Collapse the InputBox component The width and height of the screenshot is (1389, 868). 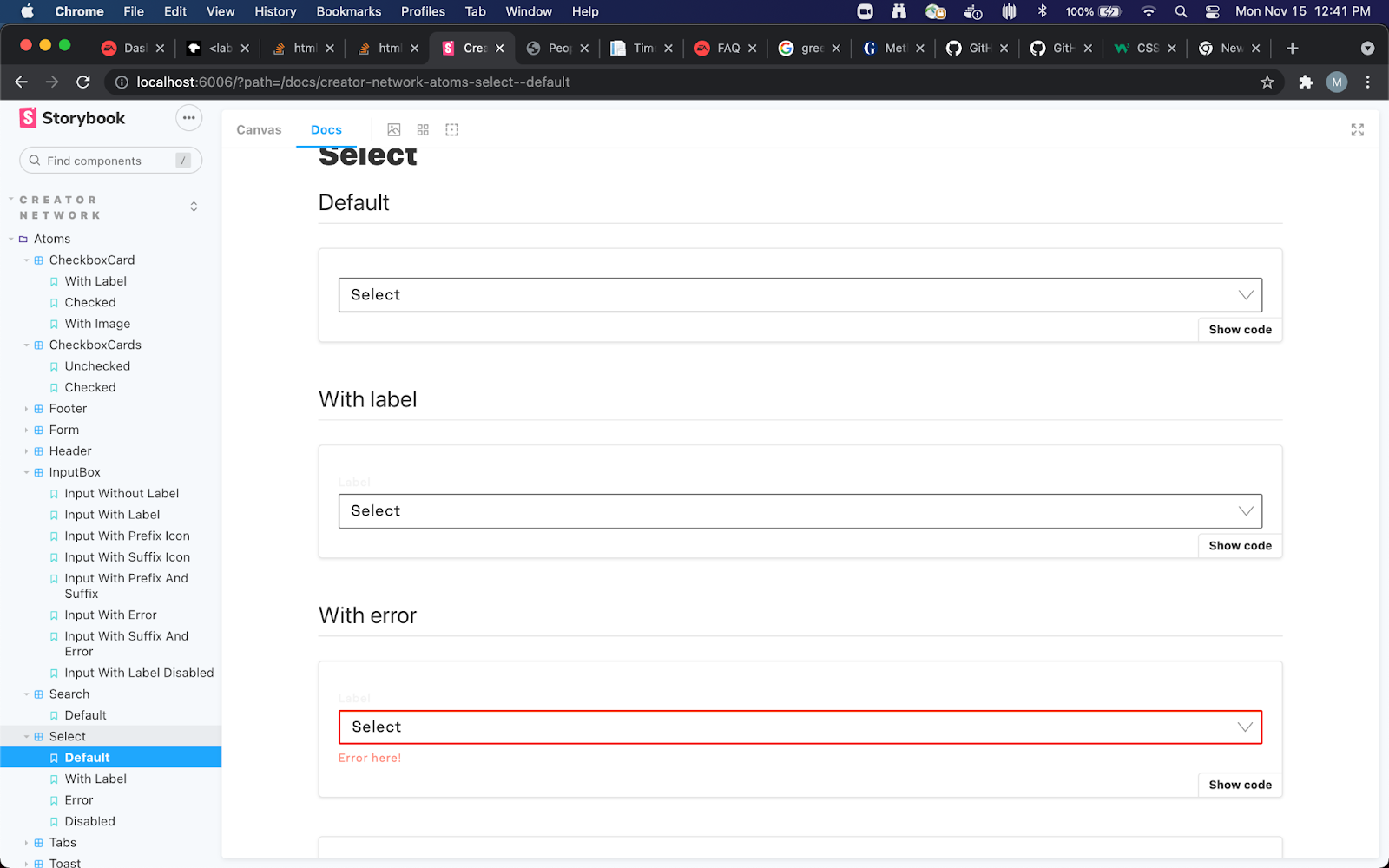tap(75, 472)
